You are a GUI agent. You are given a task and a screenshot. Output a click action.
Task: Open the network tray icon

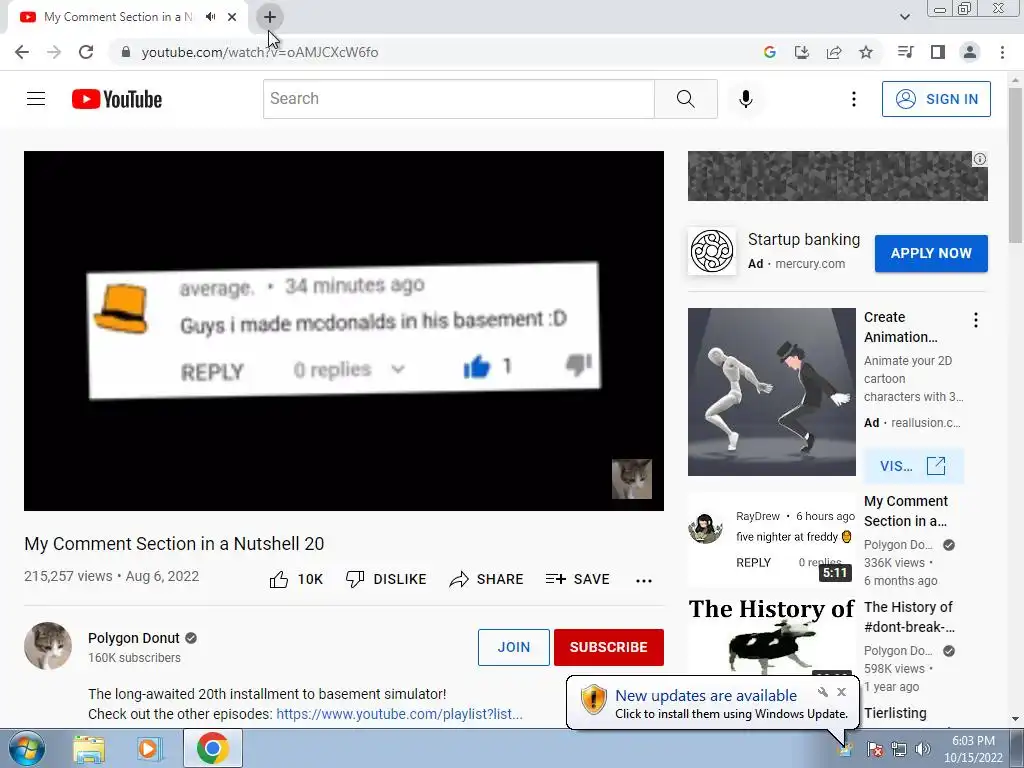[x=899, y=749]
